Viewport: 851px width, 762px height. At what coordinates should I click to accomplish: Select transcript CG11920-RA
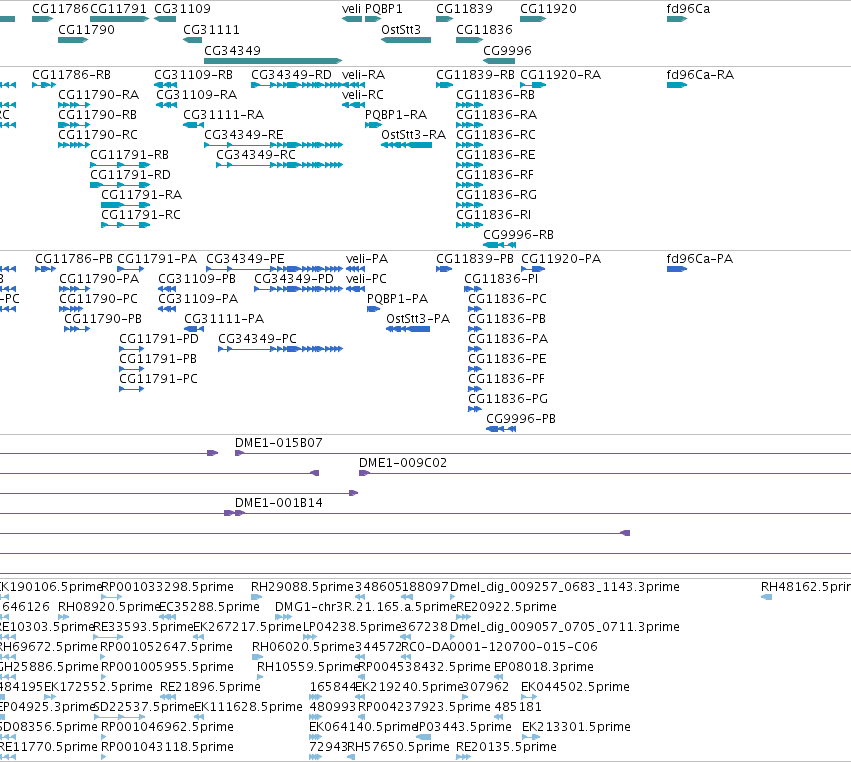pyautogui.click(x=561, y=74)
